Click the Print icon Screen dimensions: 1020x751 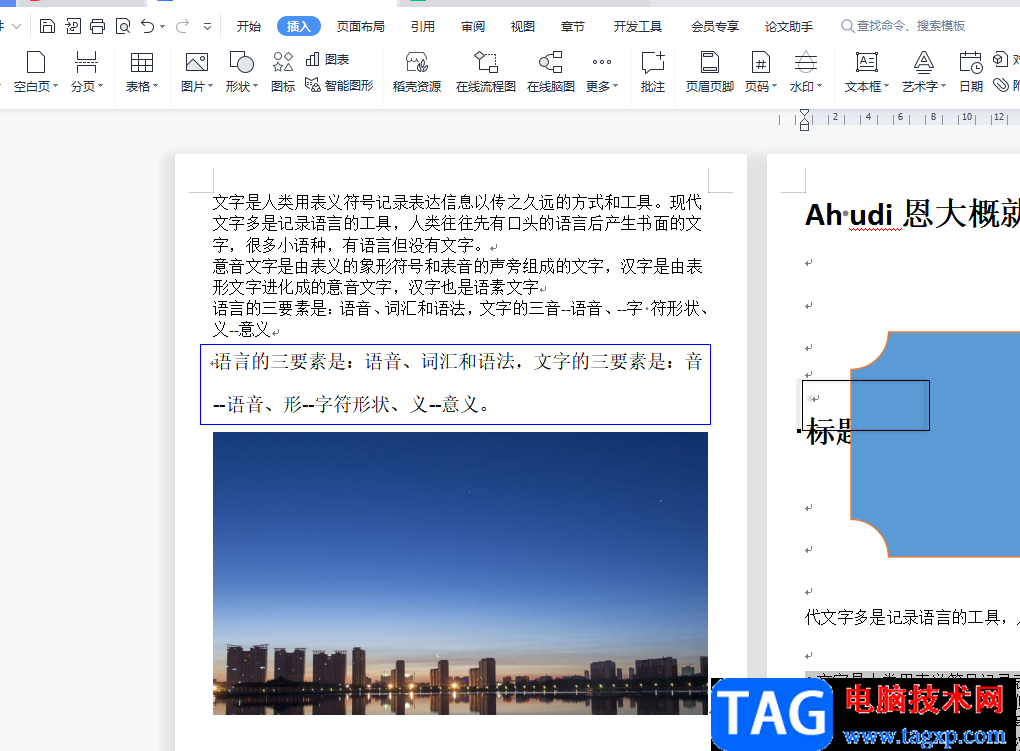point(98,26)
